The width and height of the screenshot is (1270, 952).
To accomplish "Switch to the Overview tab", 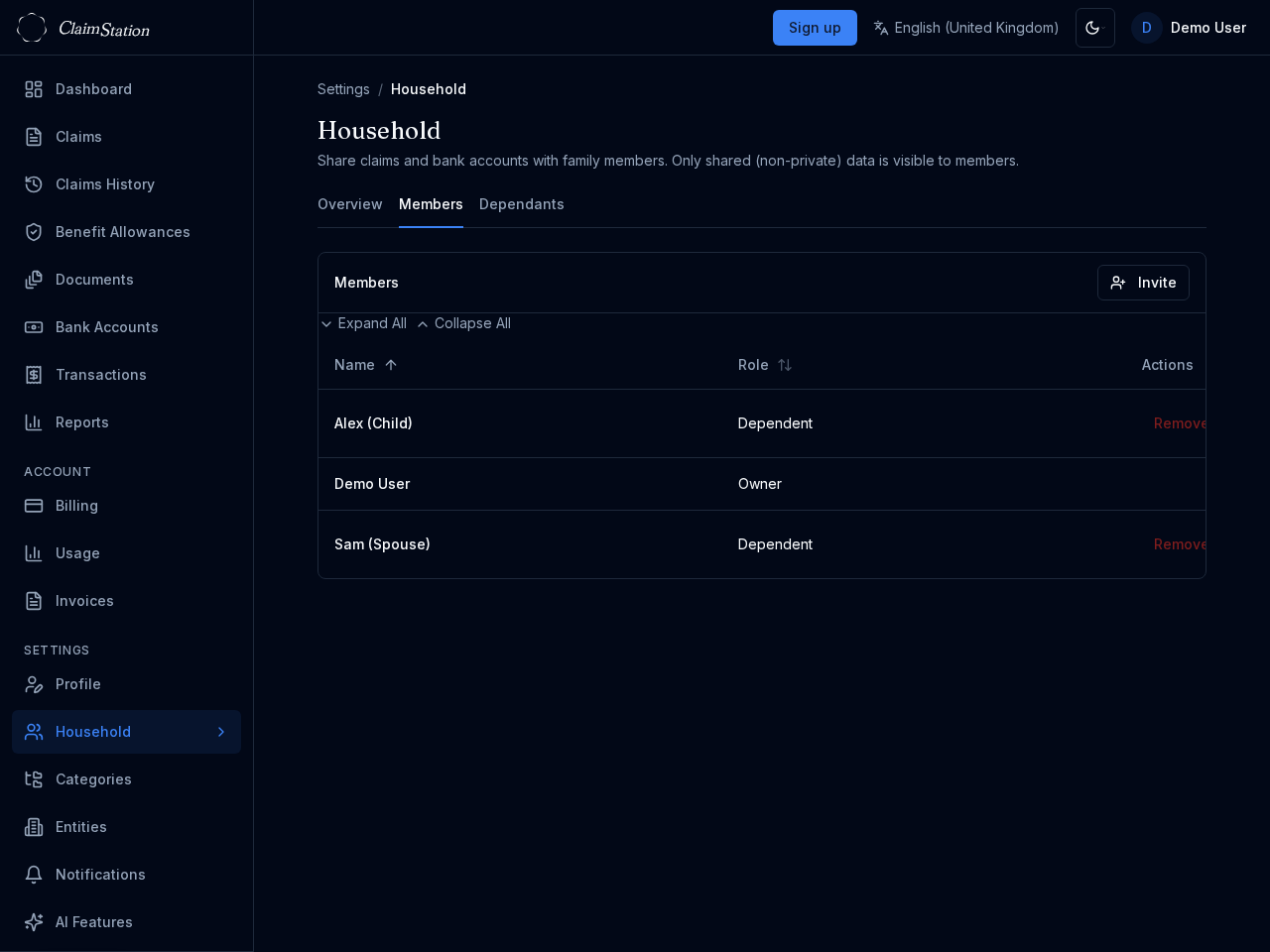I will point(349,204).
